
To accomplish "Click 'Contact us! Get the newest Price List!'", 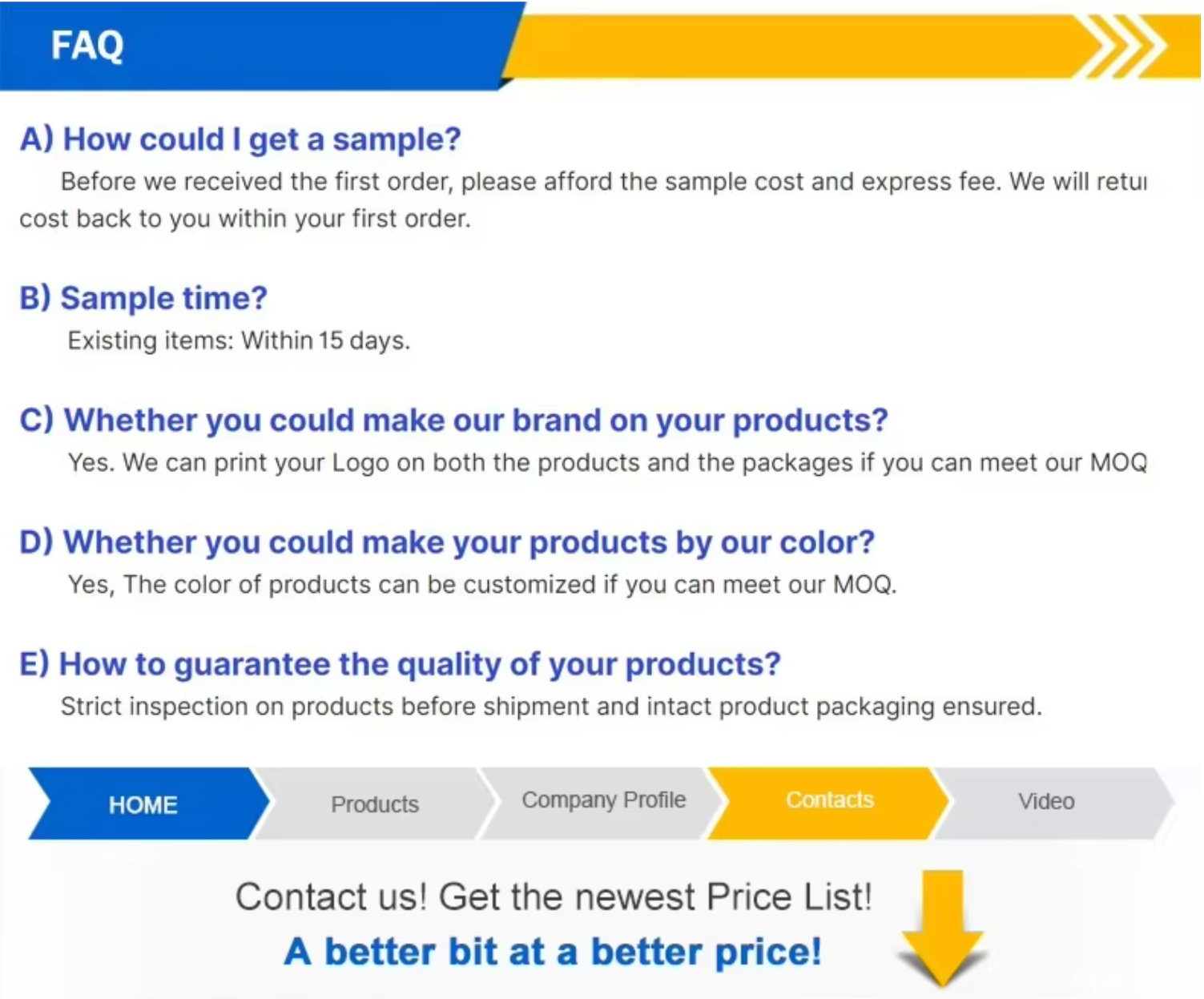I will pos(554,897).
